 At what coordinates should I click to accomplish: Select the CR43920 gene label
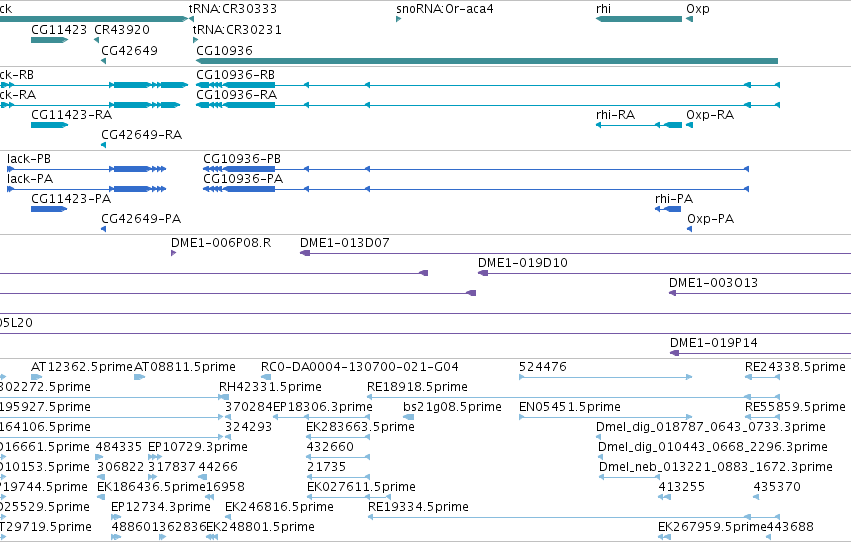coord(122,29)
